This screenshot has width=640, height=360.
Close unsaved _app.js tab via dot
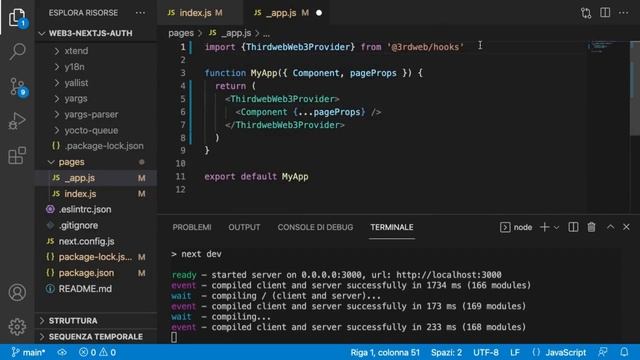319,13
